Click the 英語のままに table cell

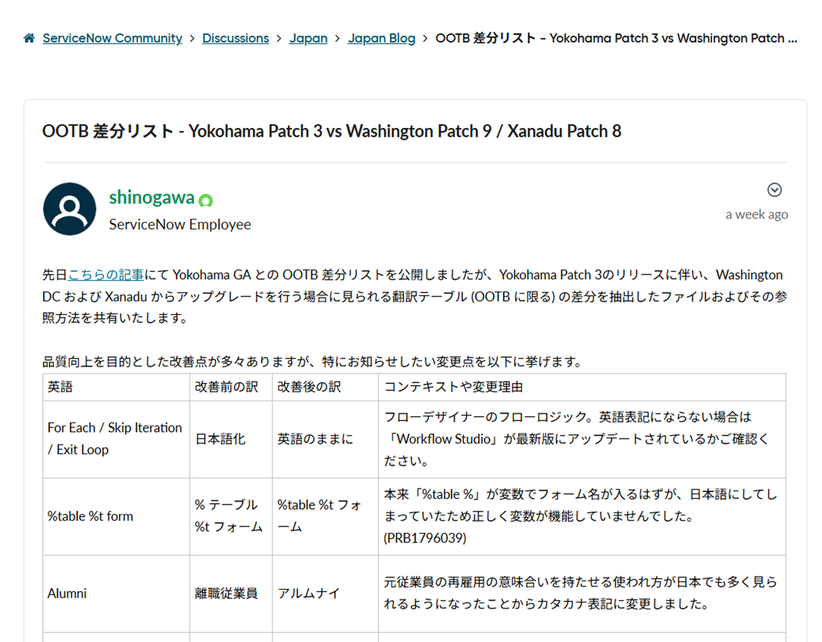[x=325, y=439]
